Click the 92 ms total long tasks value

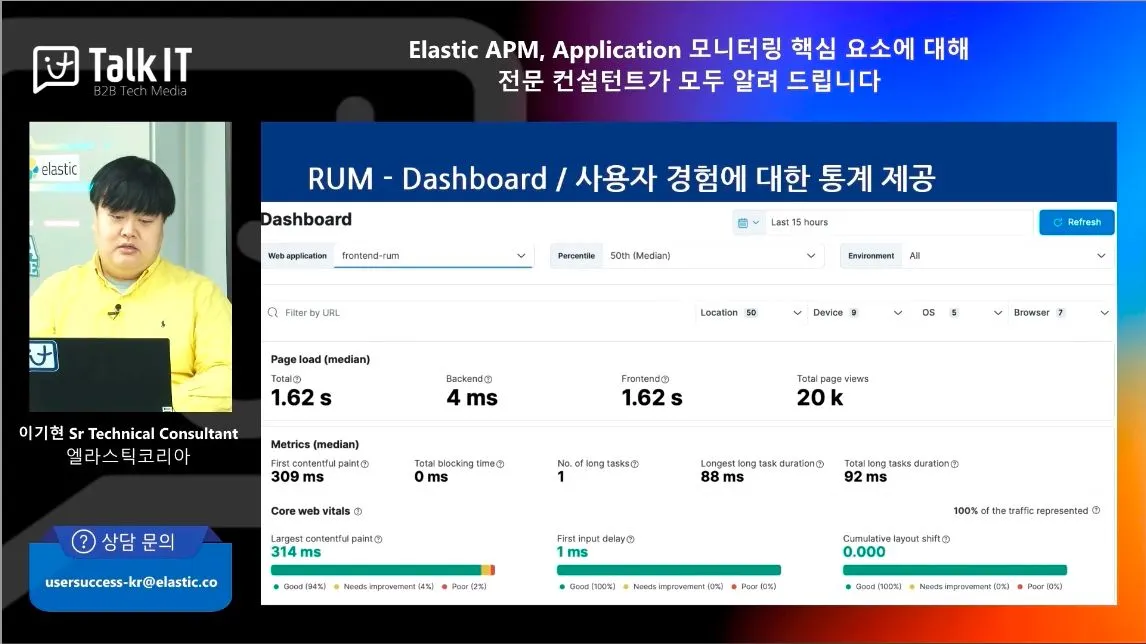click(865, 477)
